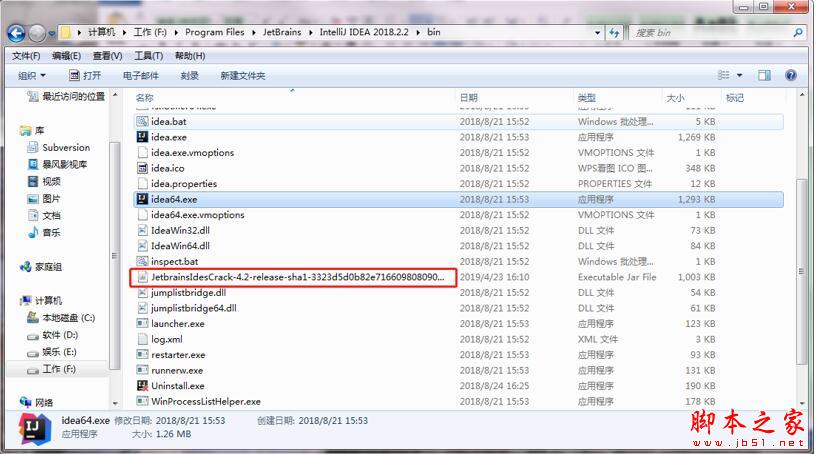Select the WinProcessListHelper.exe file icon
This screenshot has height=454, width=816.
pyautogui.click(x=142, y=401)
